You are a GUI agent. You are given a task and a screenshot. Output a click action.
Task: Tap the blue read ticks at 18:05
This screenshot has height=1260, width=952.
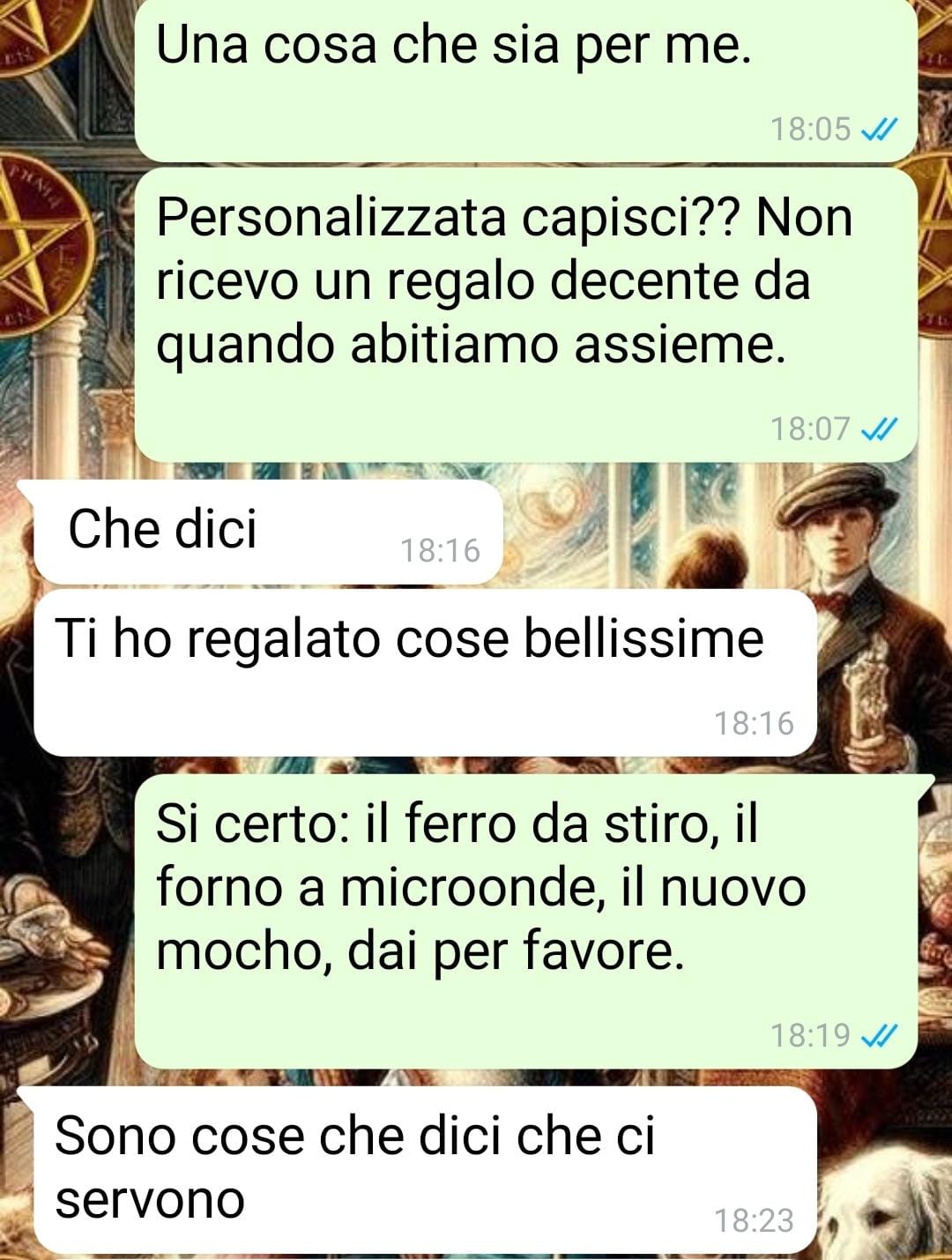(x=879, y=130)
